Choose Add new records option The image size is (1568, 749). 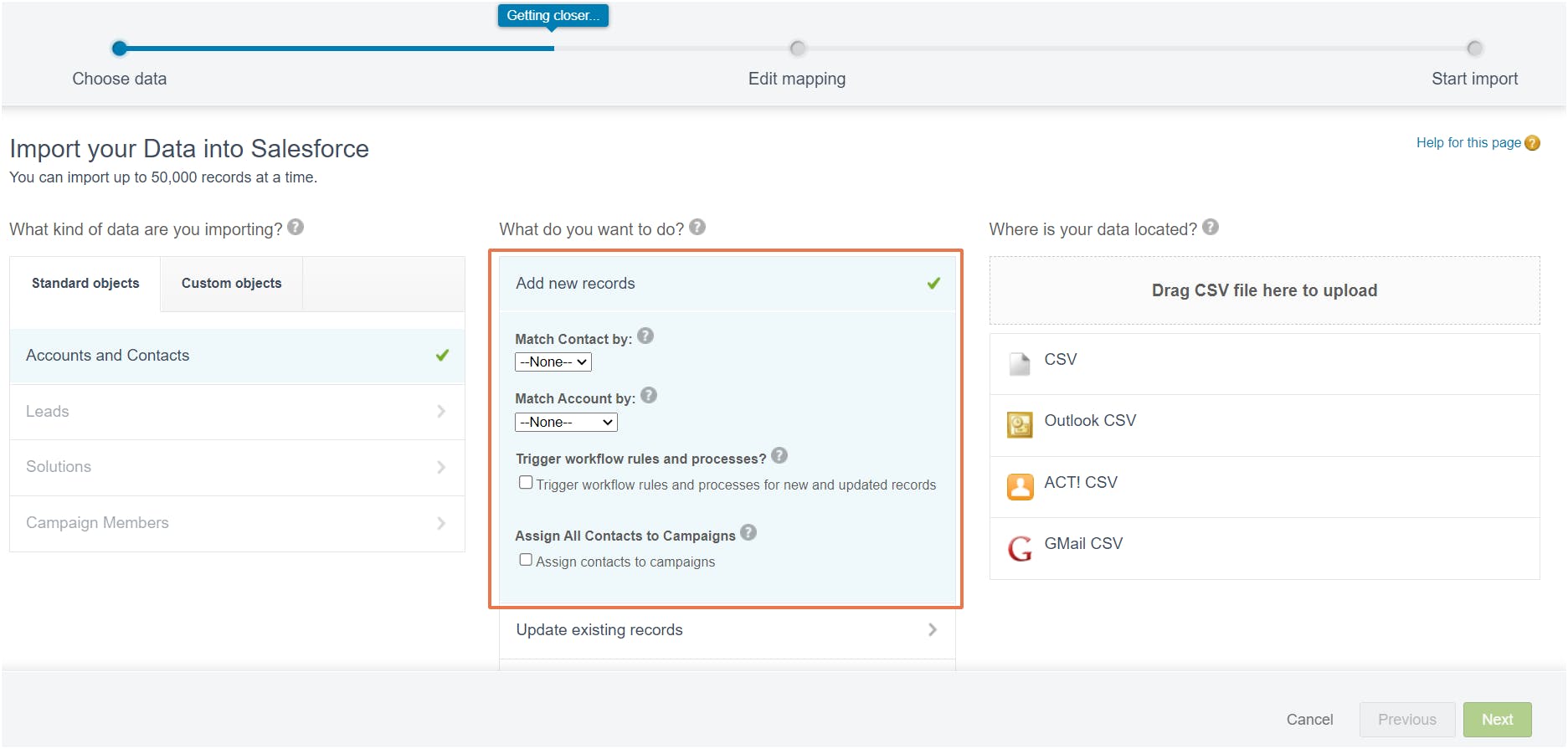(727, 284)
